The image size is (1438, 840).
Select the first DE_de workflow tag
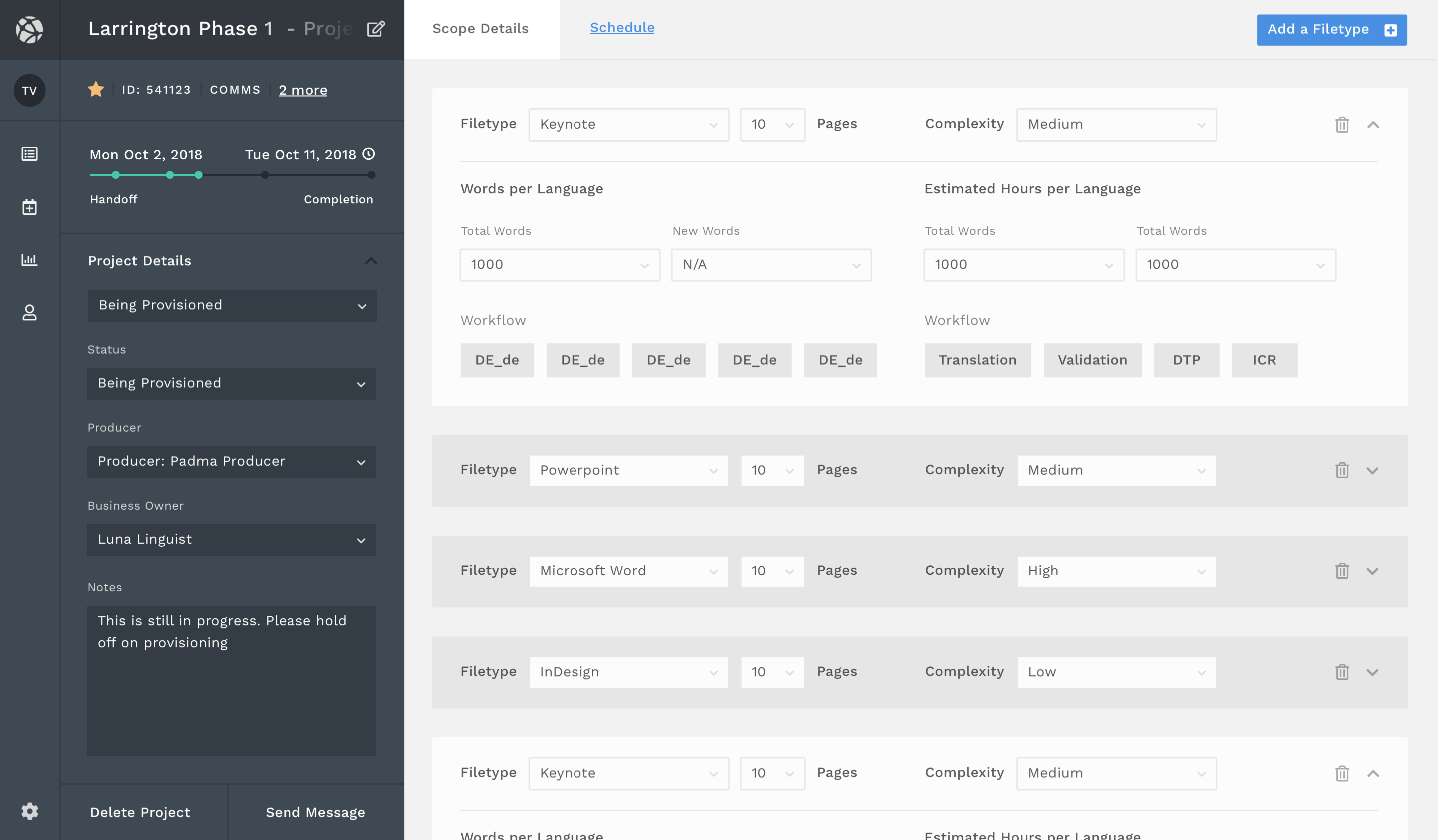click(x=497, y=360)
